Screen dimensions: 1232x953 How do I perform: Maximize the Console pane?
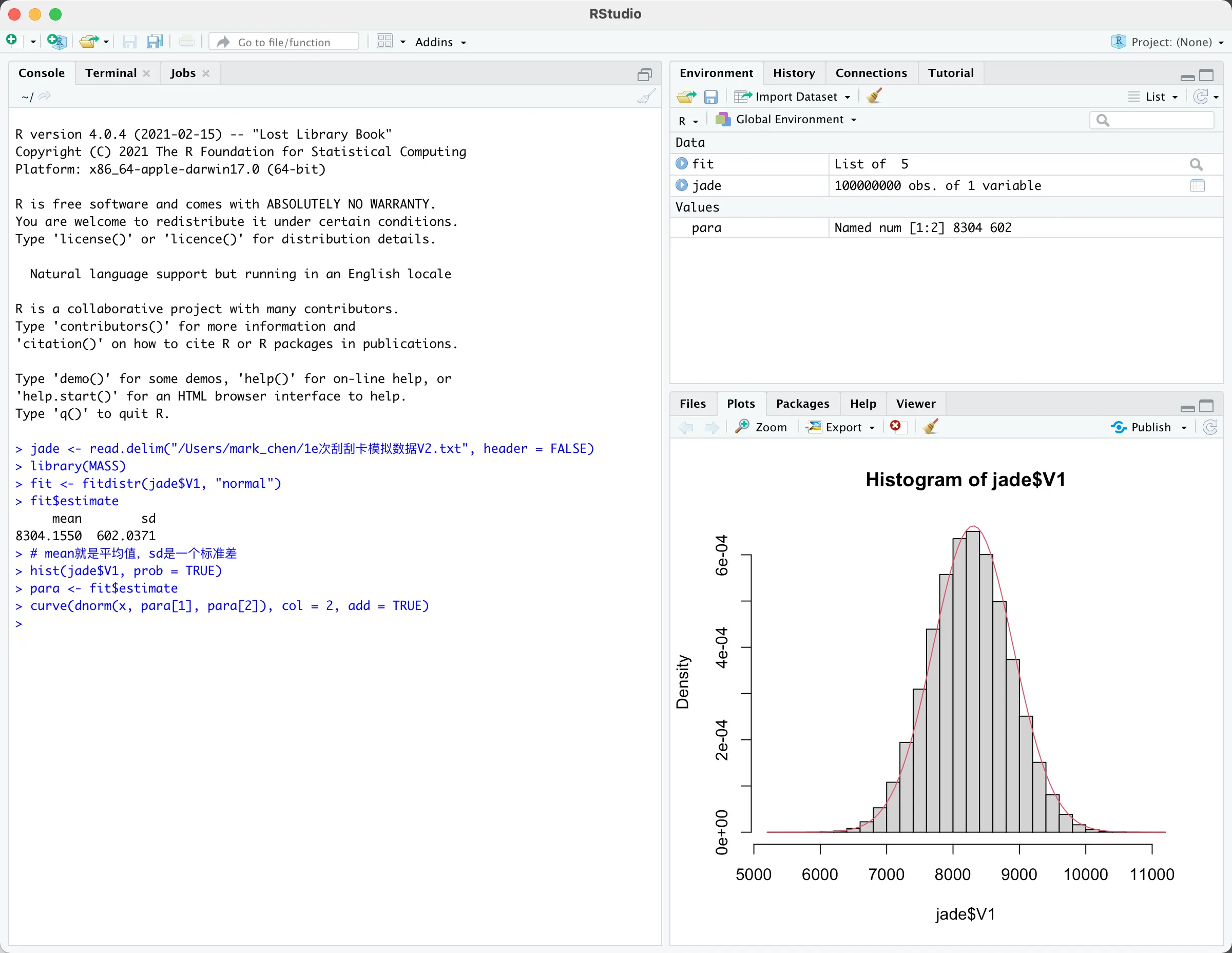click(644, 74)
